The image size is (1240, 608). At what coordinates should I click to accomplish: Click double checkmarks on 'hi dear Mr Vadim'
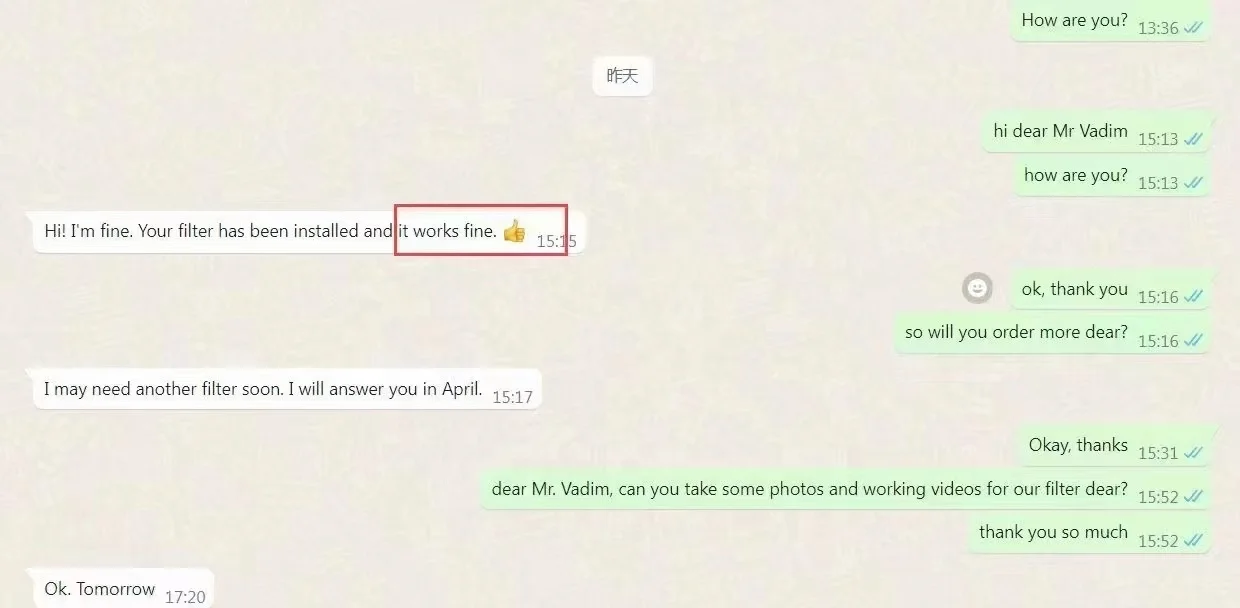(1193, 139)
